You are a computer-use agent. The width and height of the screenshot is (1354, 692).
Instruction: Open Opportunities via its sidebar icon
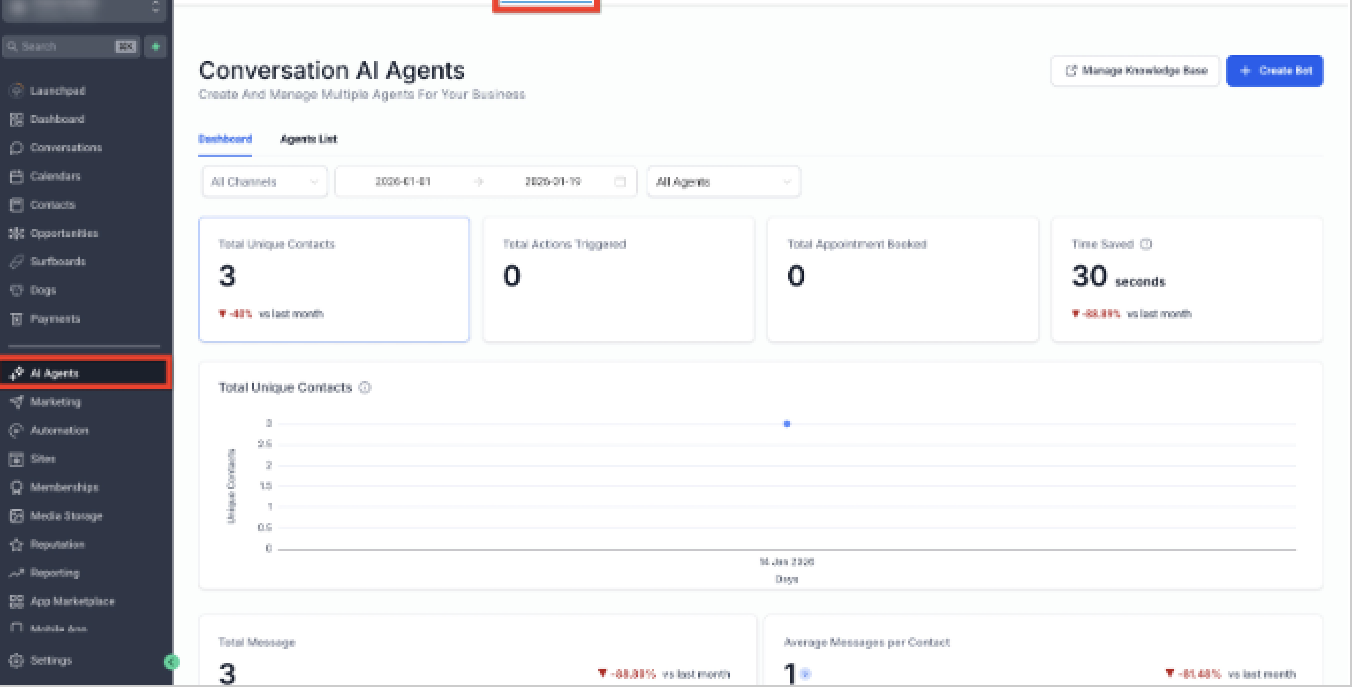[x=16, y=233]
